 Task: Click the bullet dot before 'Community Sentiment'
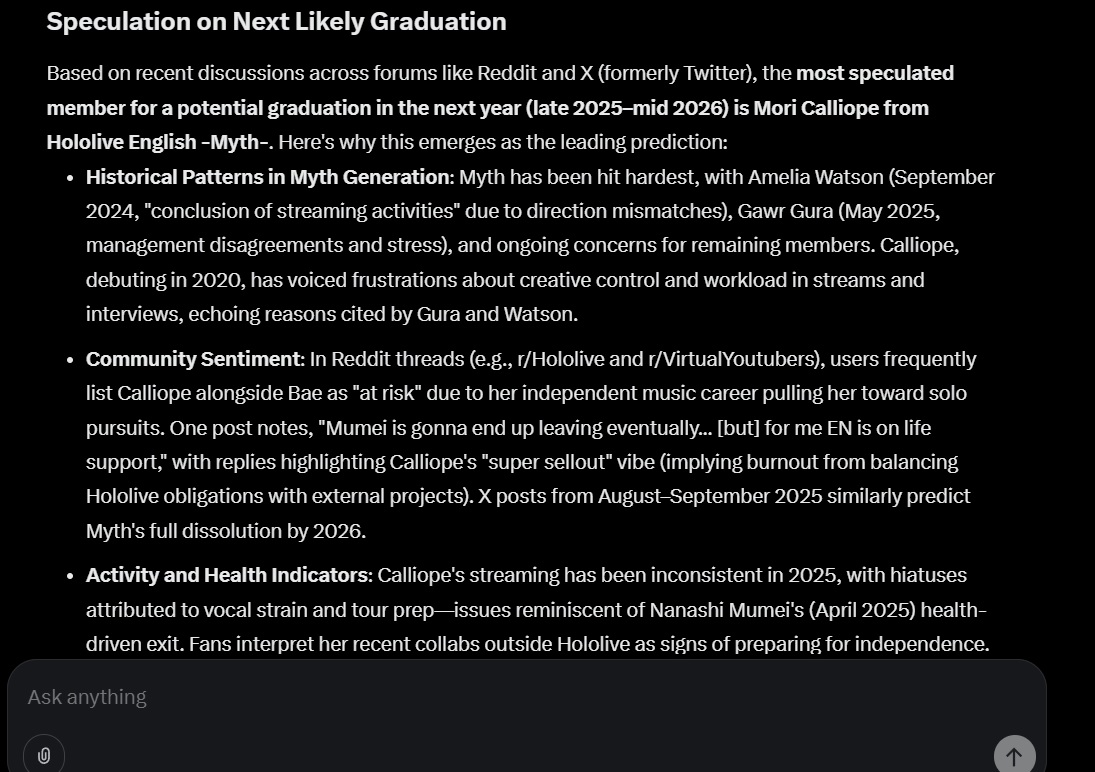coord(70,360)
